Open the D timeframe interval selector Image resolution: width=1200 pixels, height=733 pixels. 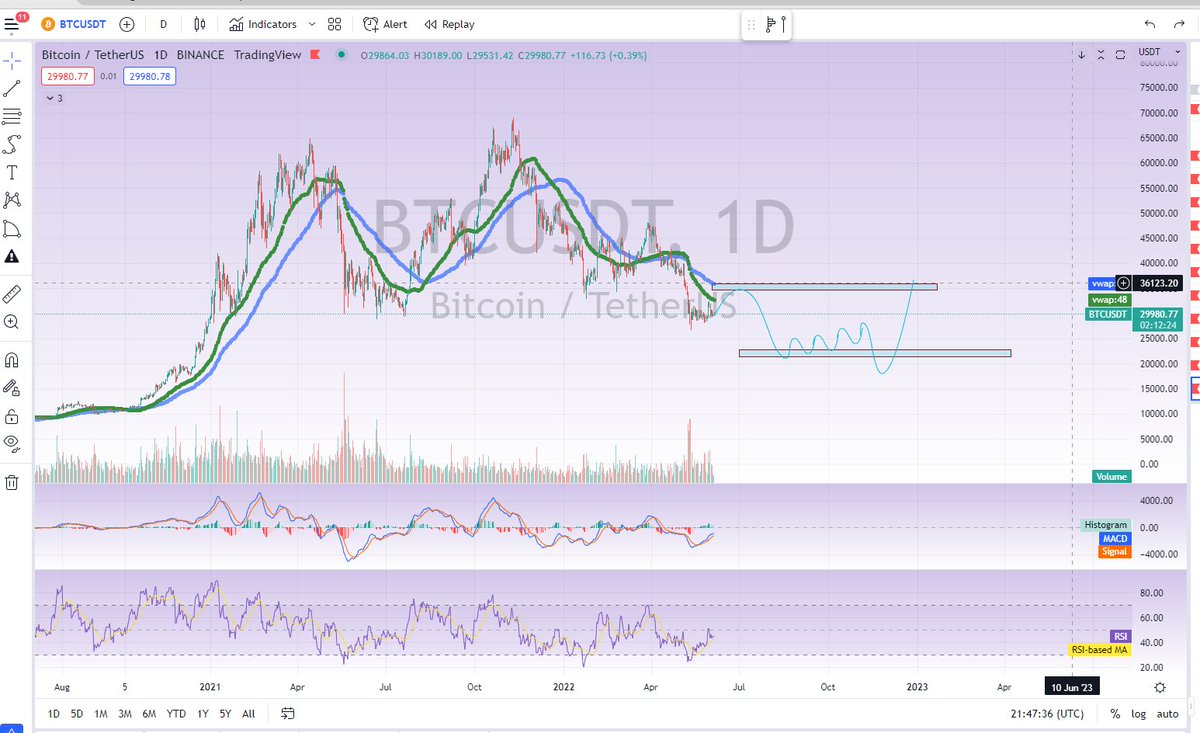pyautogui.click(x=163, y=24)
